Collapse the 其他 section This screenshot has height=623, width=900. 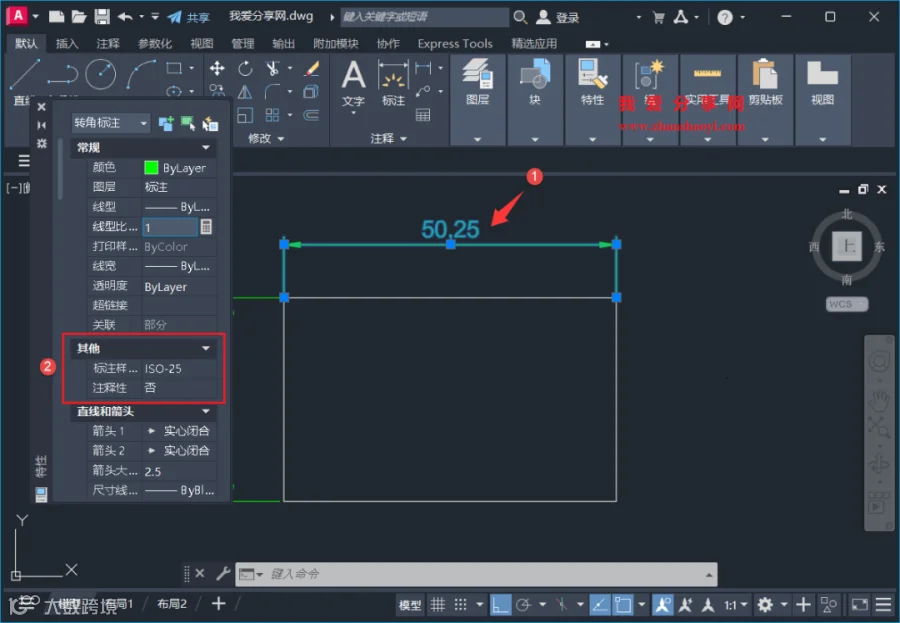(205, 348)
